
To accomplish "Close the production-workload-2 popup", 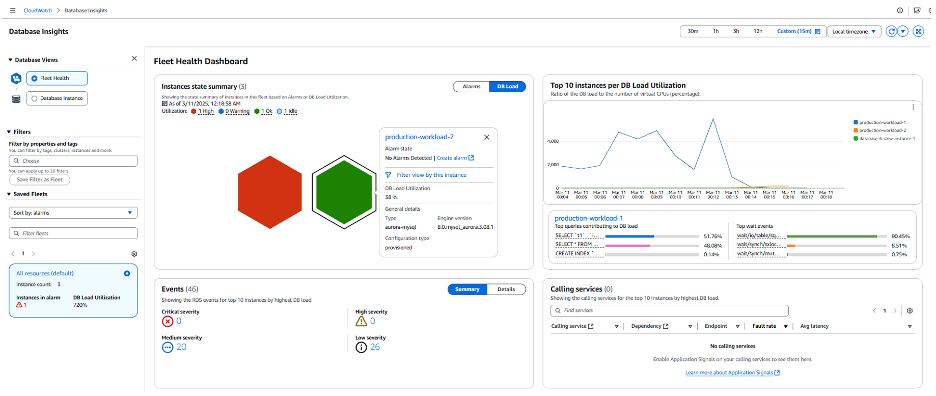I will pyautogui.click(x=487, y=137).
